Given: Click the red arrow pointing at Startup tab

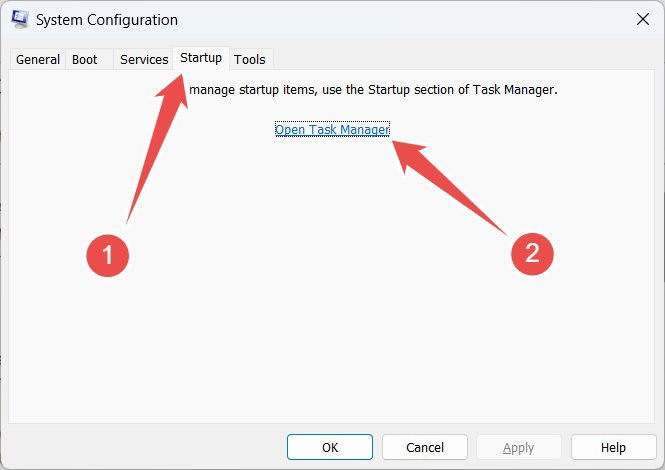Looking at the screenshot, I should click(x=156, y=148).
